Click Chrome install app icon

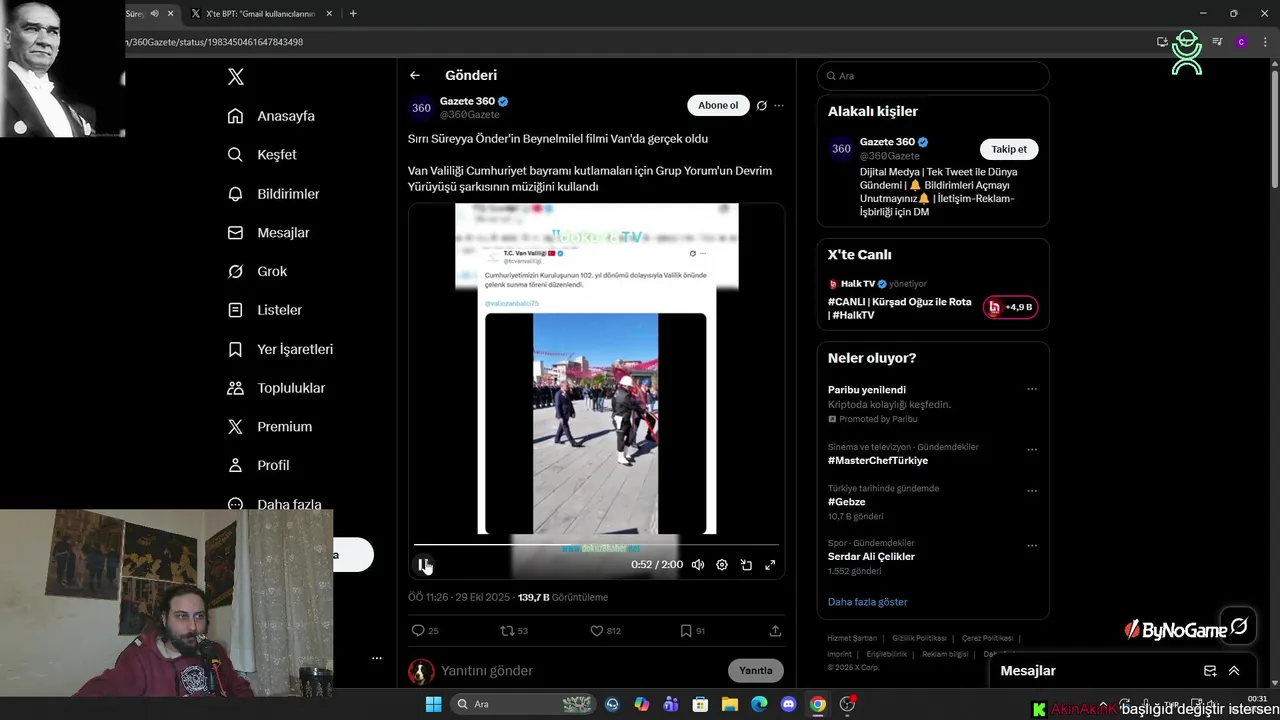coord(1162,42)
